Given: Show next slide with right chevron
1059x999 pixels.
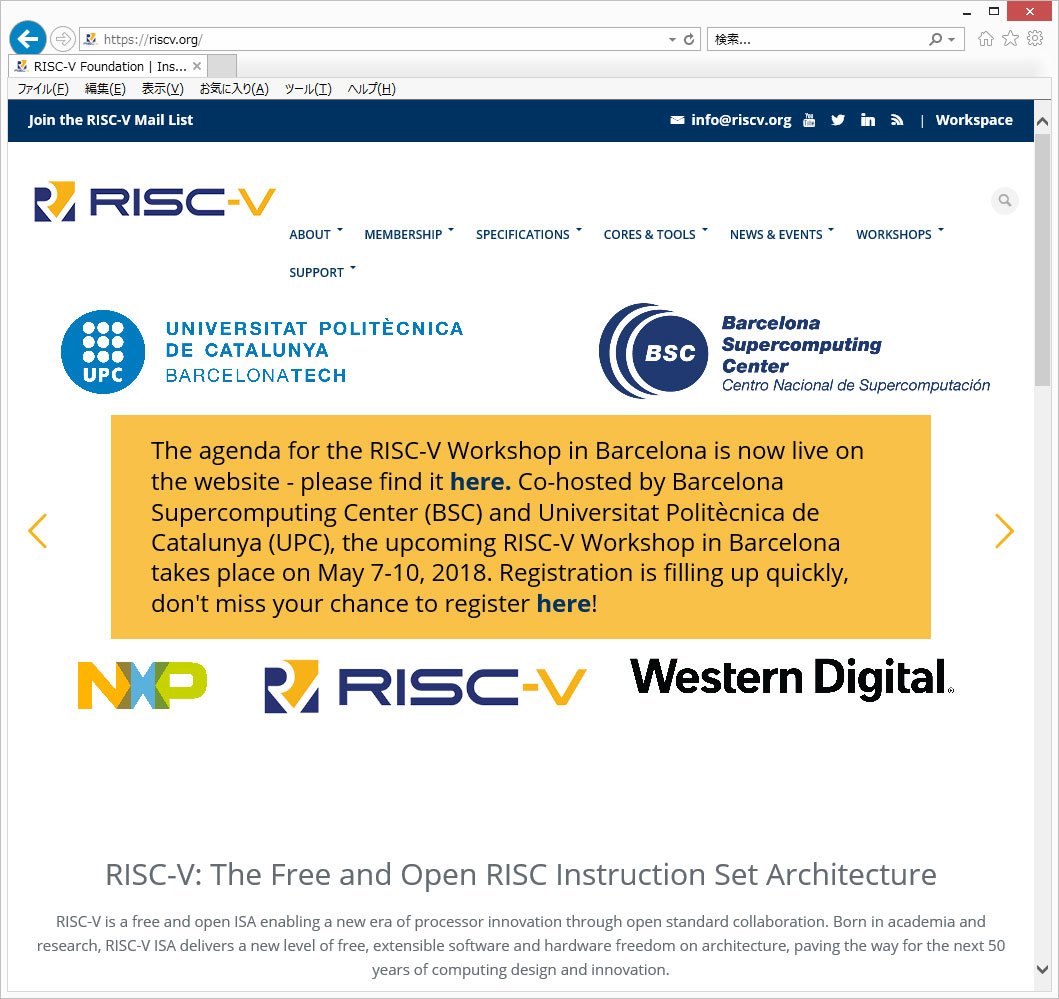Looking at the screenshot, I should coord(1004,531).
